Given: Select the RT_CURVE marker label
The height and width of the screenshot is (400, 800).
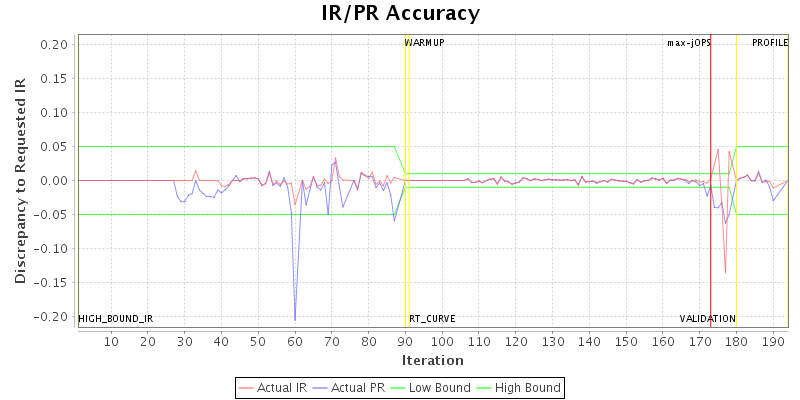Looking at the screenshot, I should click(x=432, y=319).
